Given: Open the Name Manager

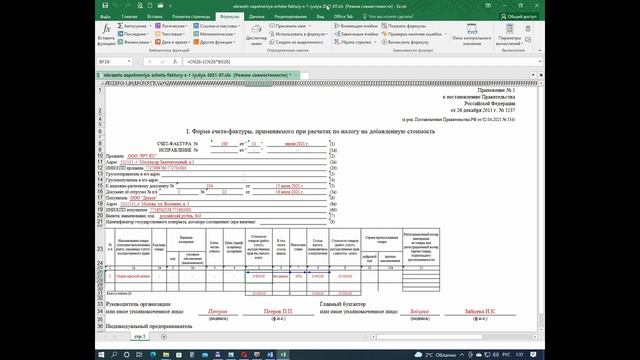Looking at the screenshot, I should [x=256, y=34].
